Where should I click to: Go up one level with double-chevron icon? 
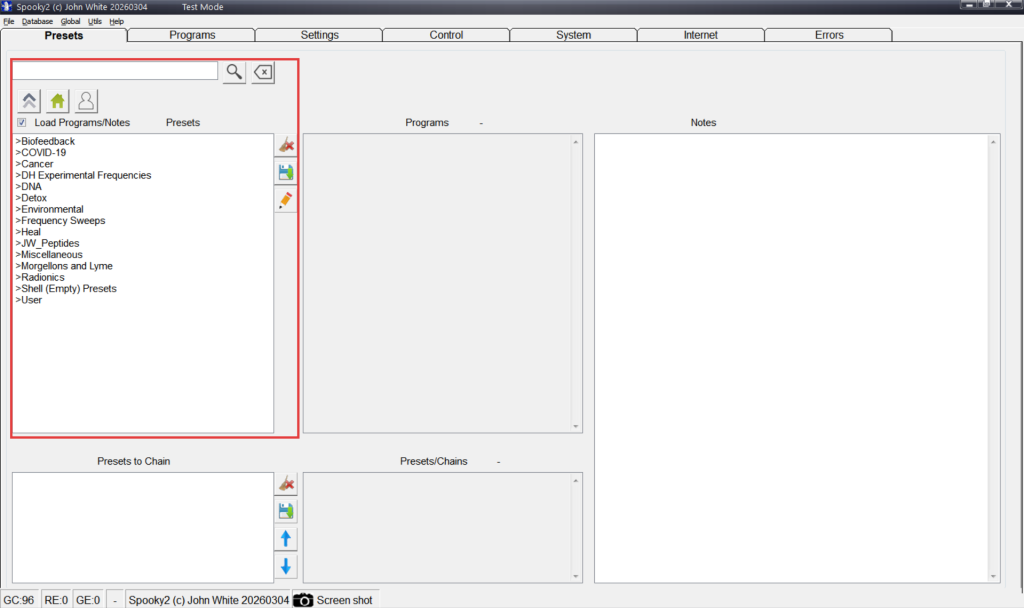29,101
